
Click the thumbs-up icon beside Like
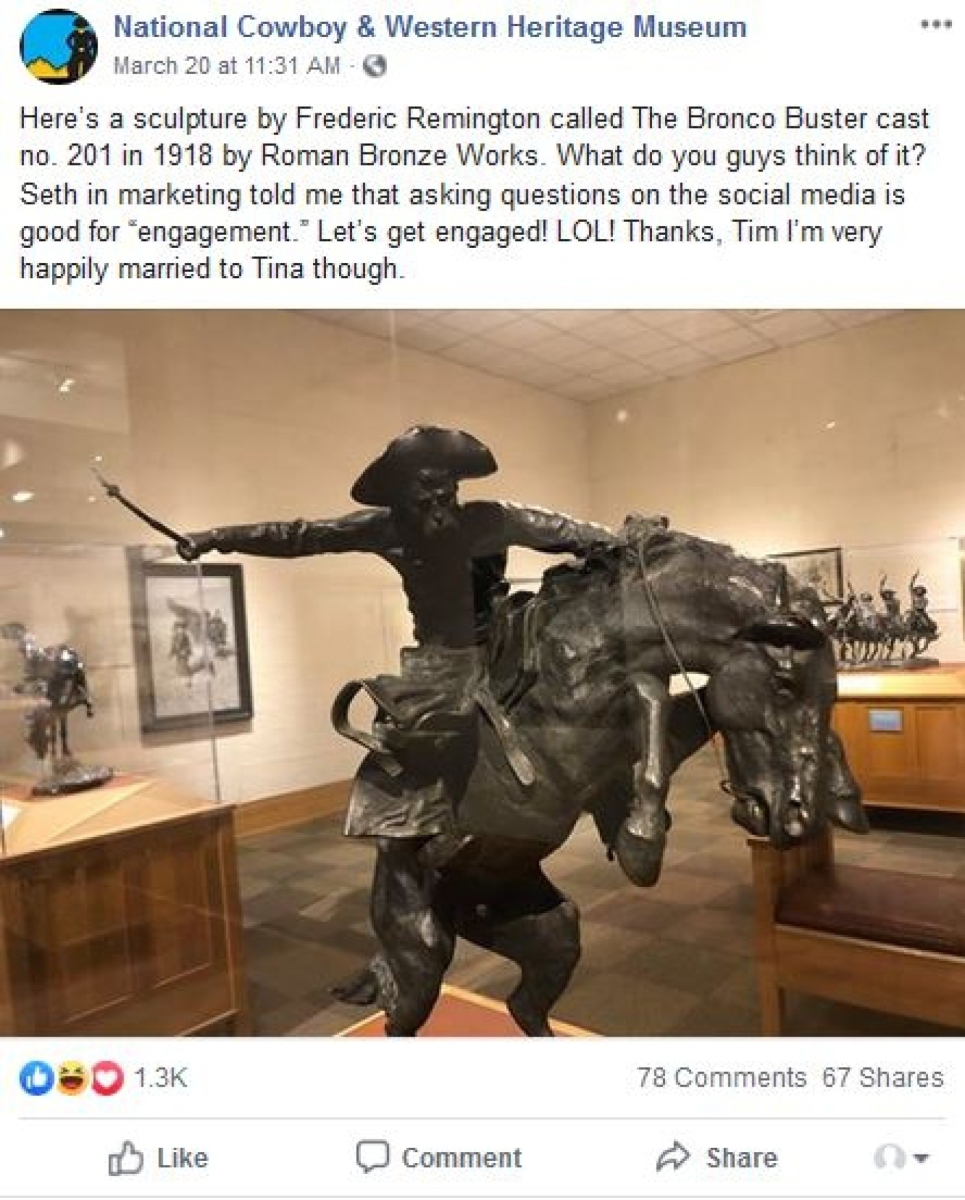[125, 1158]
